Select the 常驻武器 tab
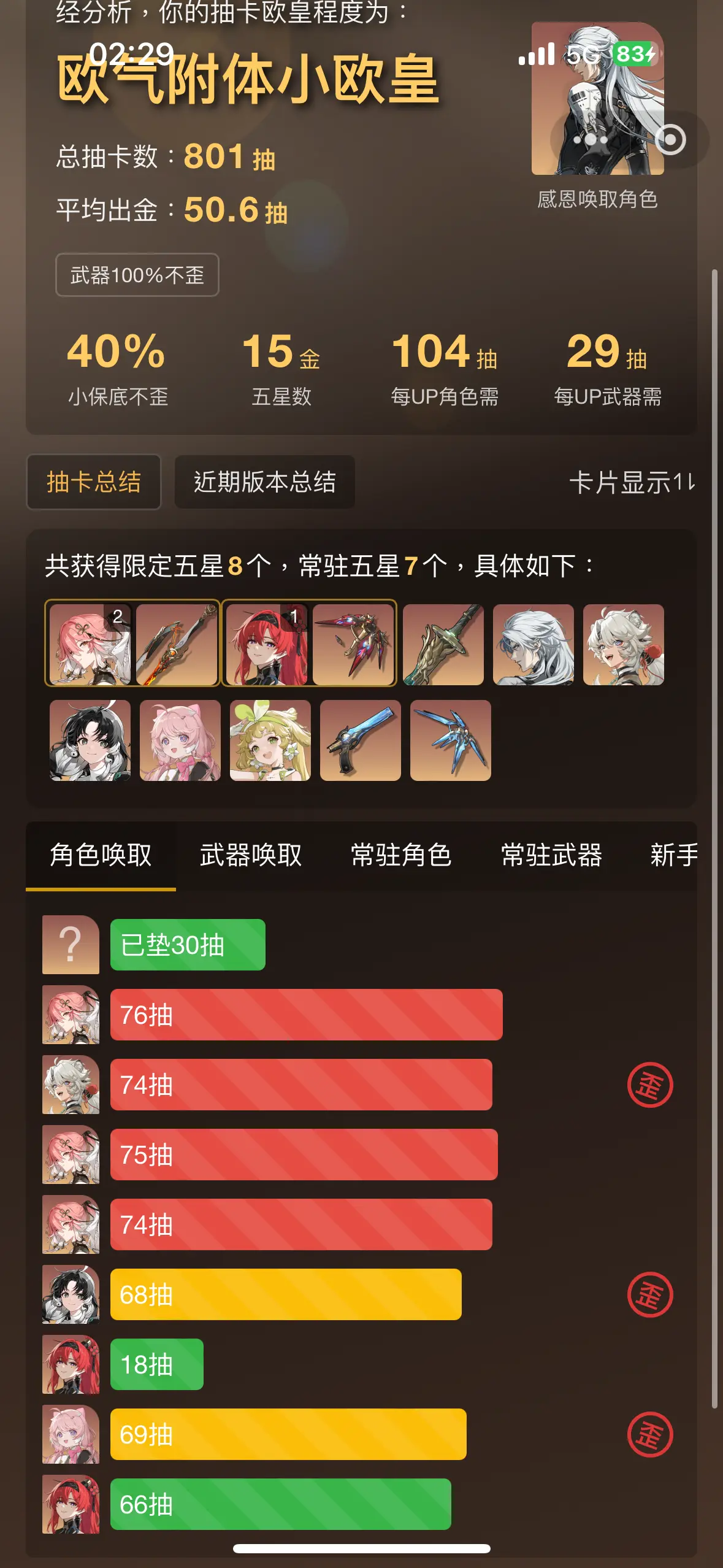This screenshot has height=1568, width=723. pyautogui.click(x=551, y=855)
